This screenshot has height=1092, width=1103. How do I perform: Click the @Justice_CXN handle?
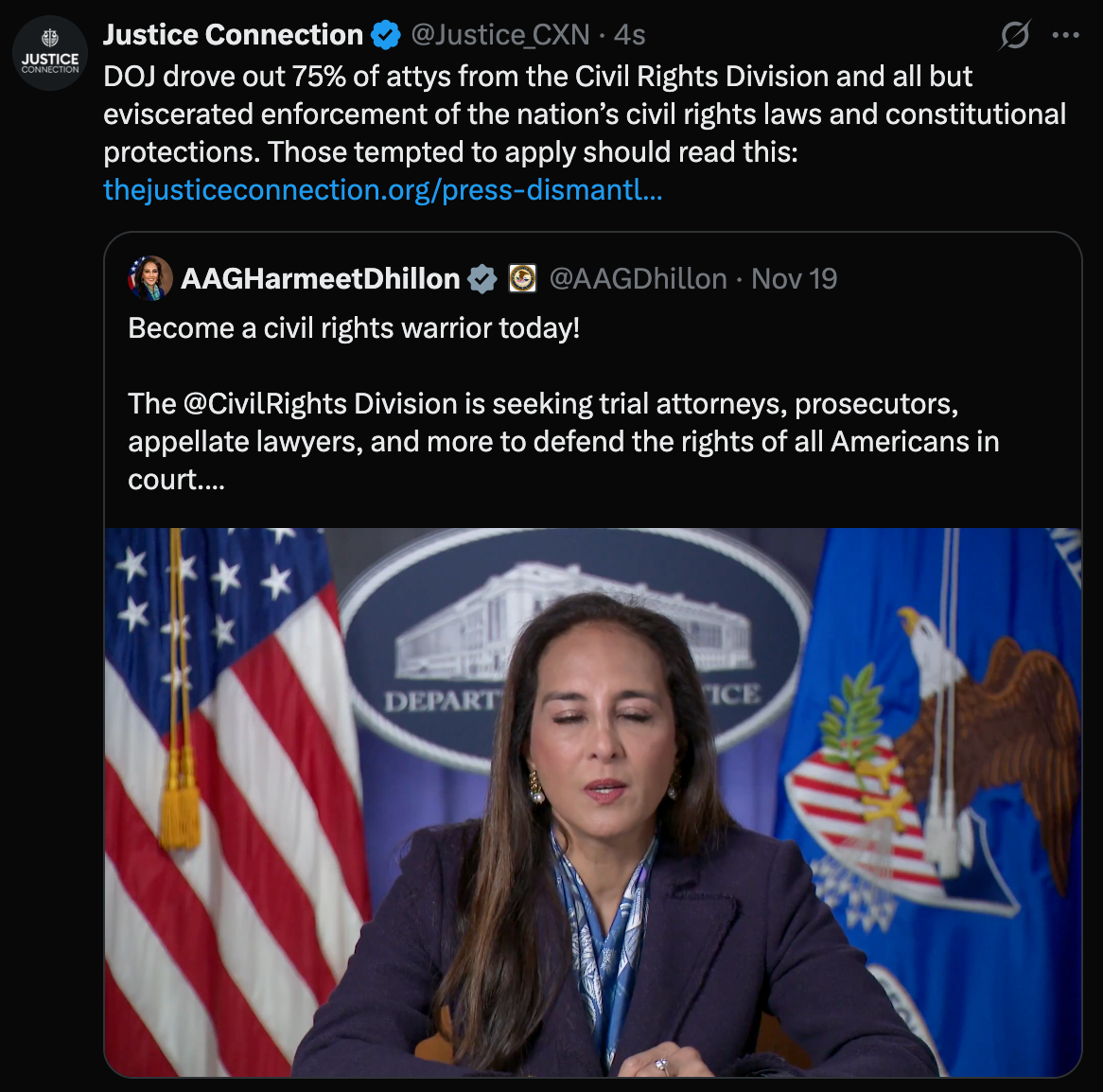499,36
